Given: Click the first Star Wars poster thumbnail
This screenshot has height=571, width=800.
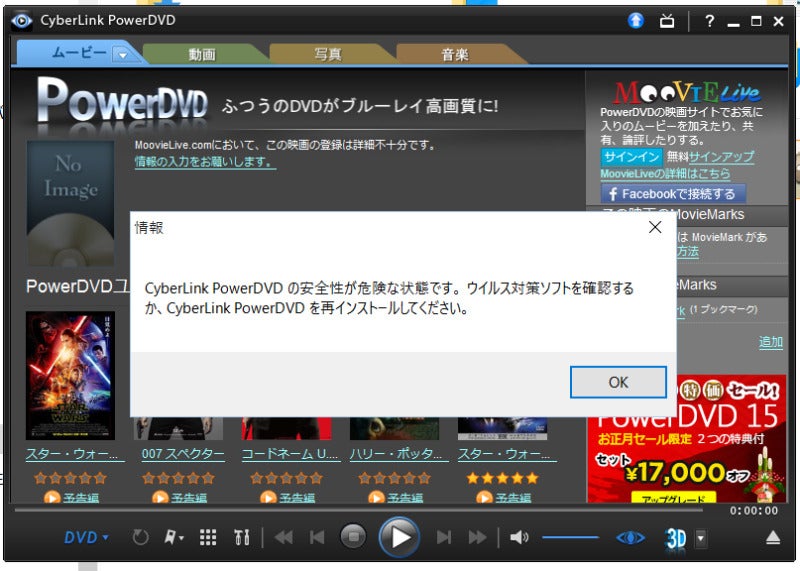Looking at the screenshot, I should tap(70, 376).
